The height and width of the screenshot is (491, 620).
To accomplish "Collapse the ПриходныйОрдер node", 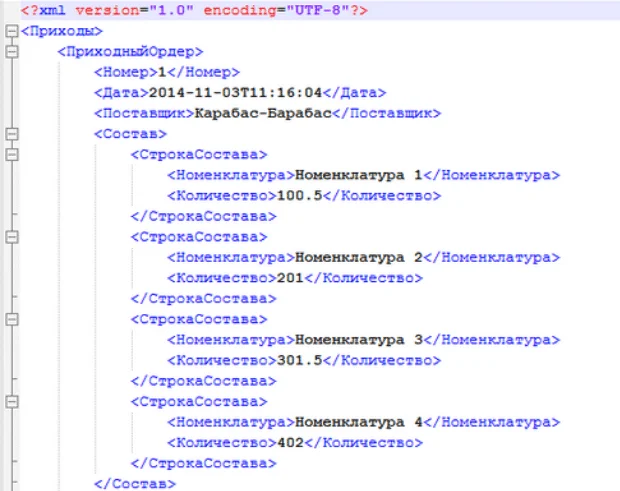I will [11, 51].
